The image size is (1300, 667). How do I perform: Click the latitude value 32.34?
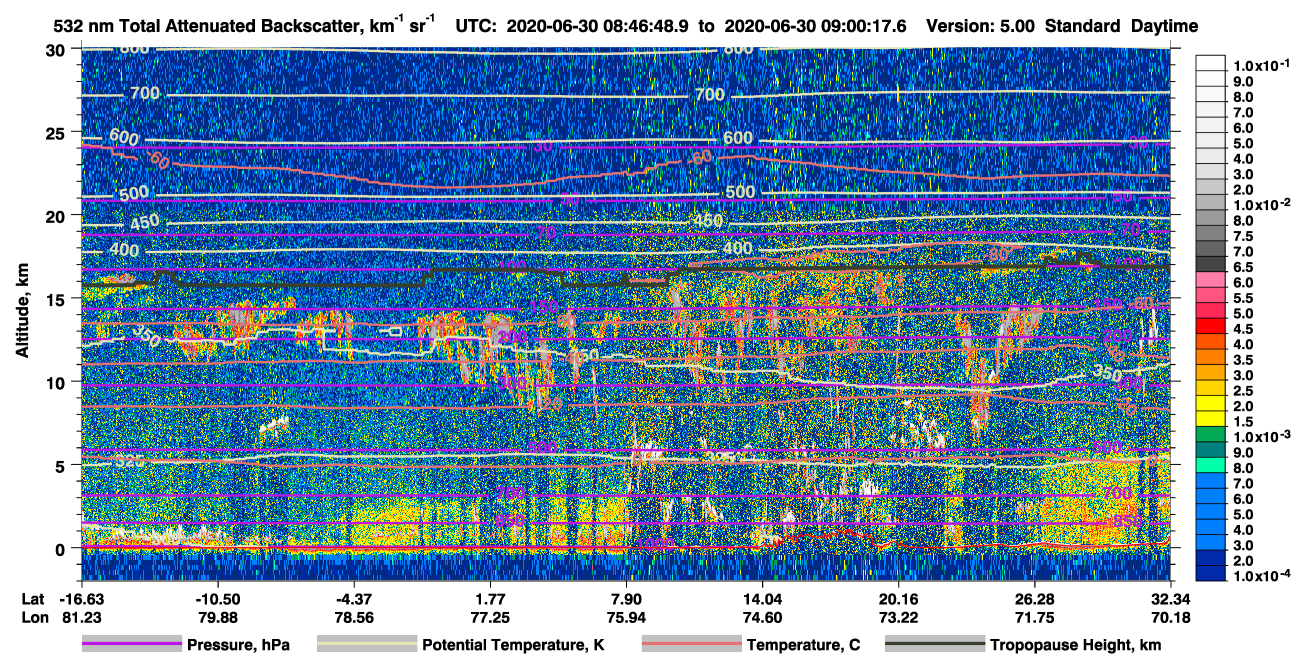click(x=1171, y=599)
